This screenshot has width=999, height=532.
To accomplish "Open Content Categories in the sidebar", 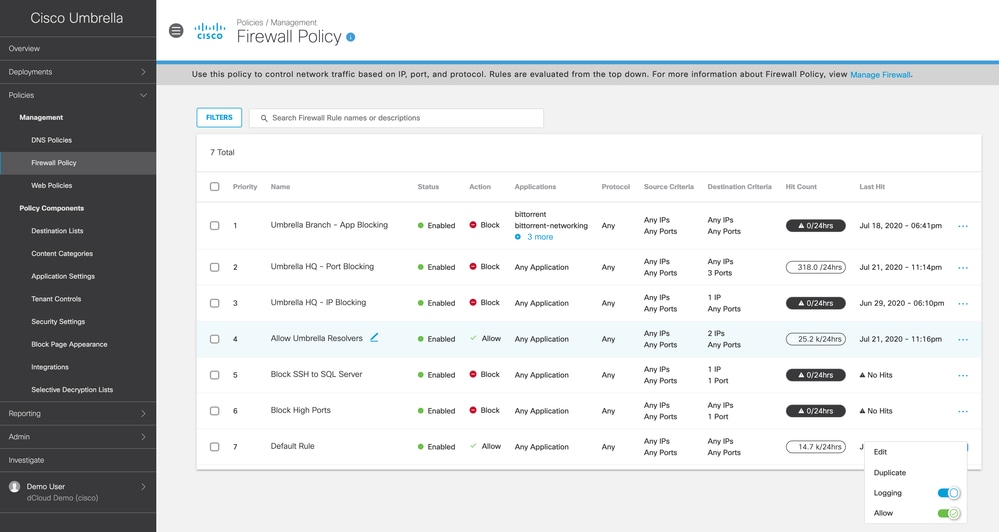I will (62, 254).
